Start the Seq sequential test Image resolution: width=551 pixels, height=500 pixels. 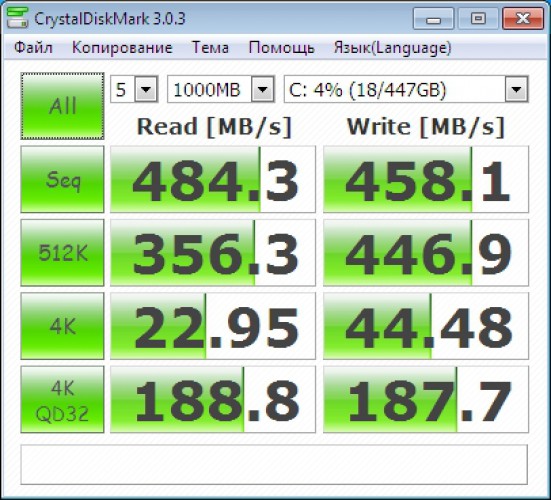[x=63, y=179]
